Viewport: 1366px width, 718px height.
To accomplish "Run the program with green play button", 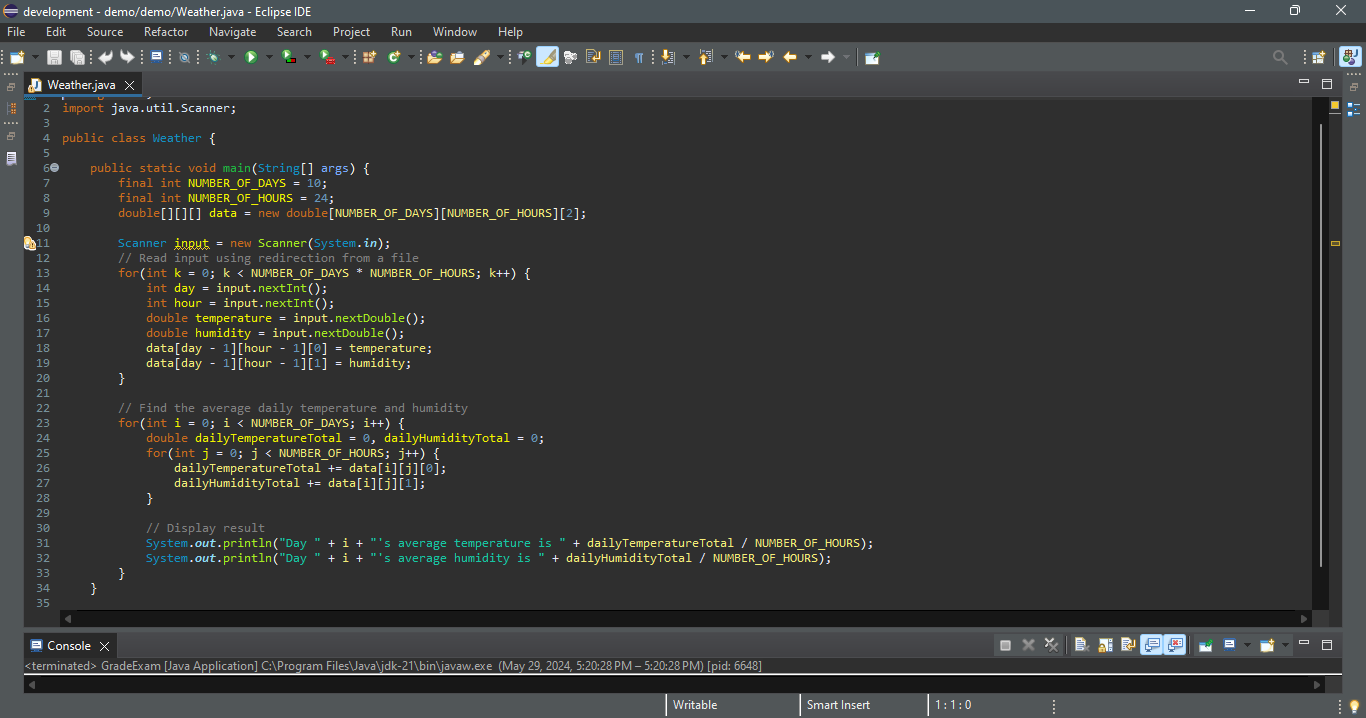I will coord(251,58).
